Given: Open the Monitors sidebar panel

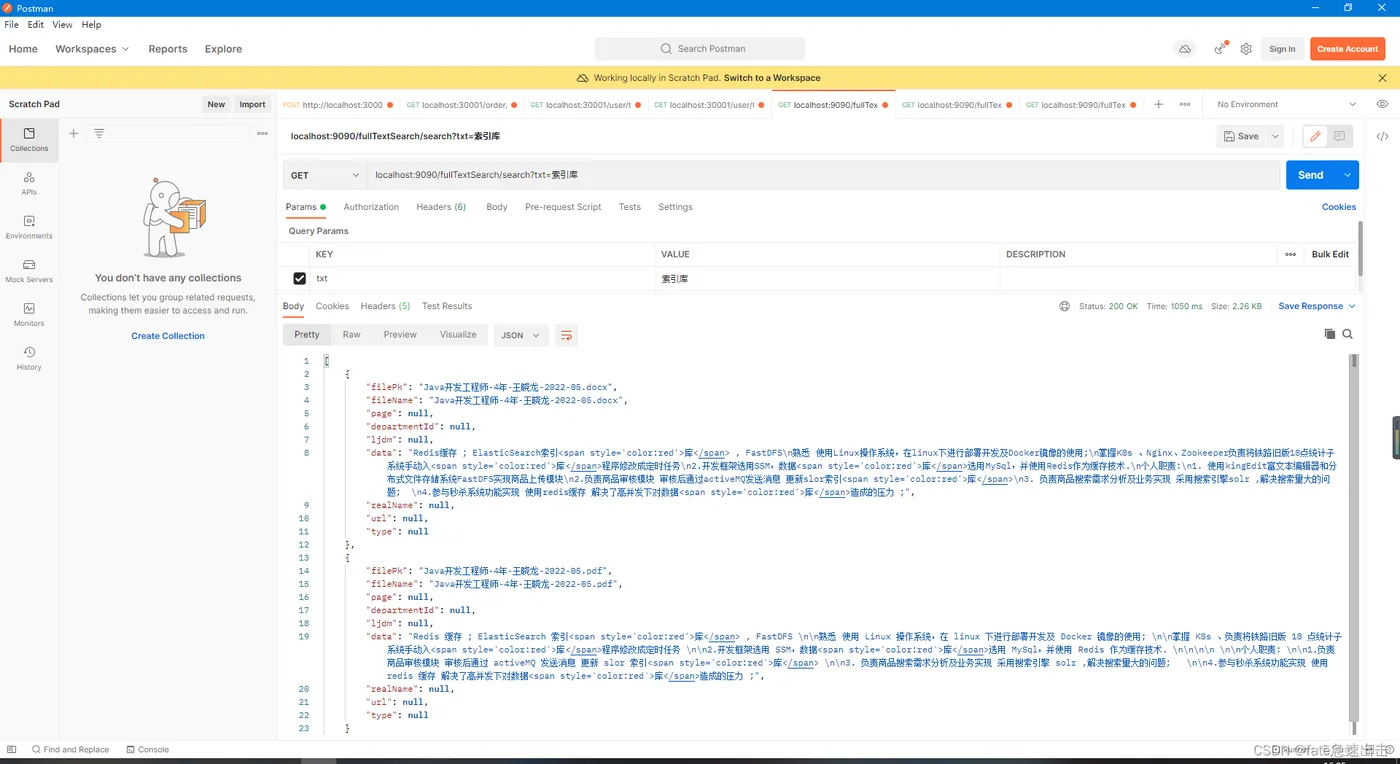Looking at the screenshot, I should tap(29, 315).
